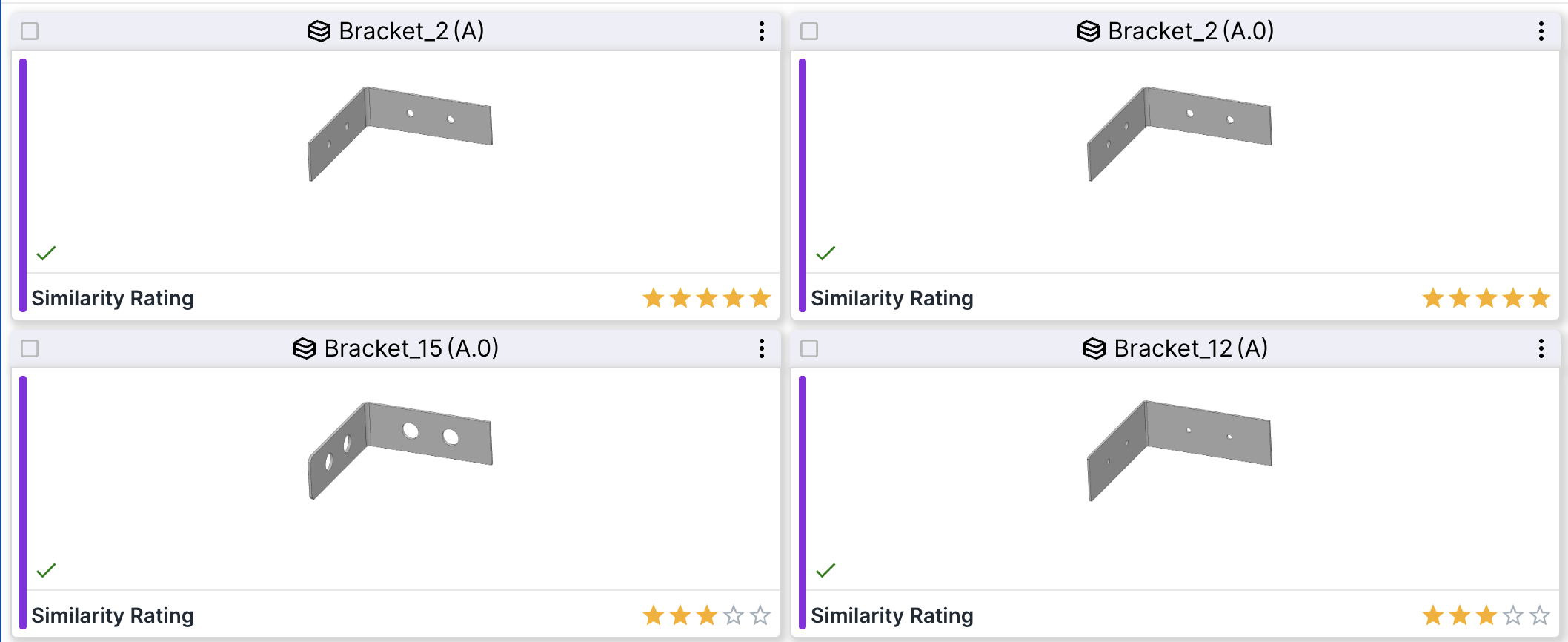This screenshot has width=1568, height=642.
Task: Open the Bracket_15 (A.0) title link
Action: tap(411, 348)
